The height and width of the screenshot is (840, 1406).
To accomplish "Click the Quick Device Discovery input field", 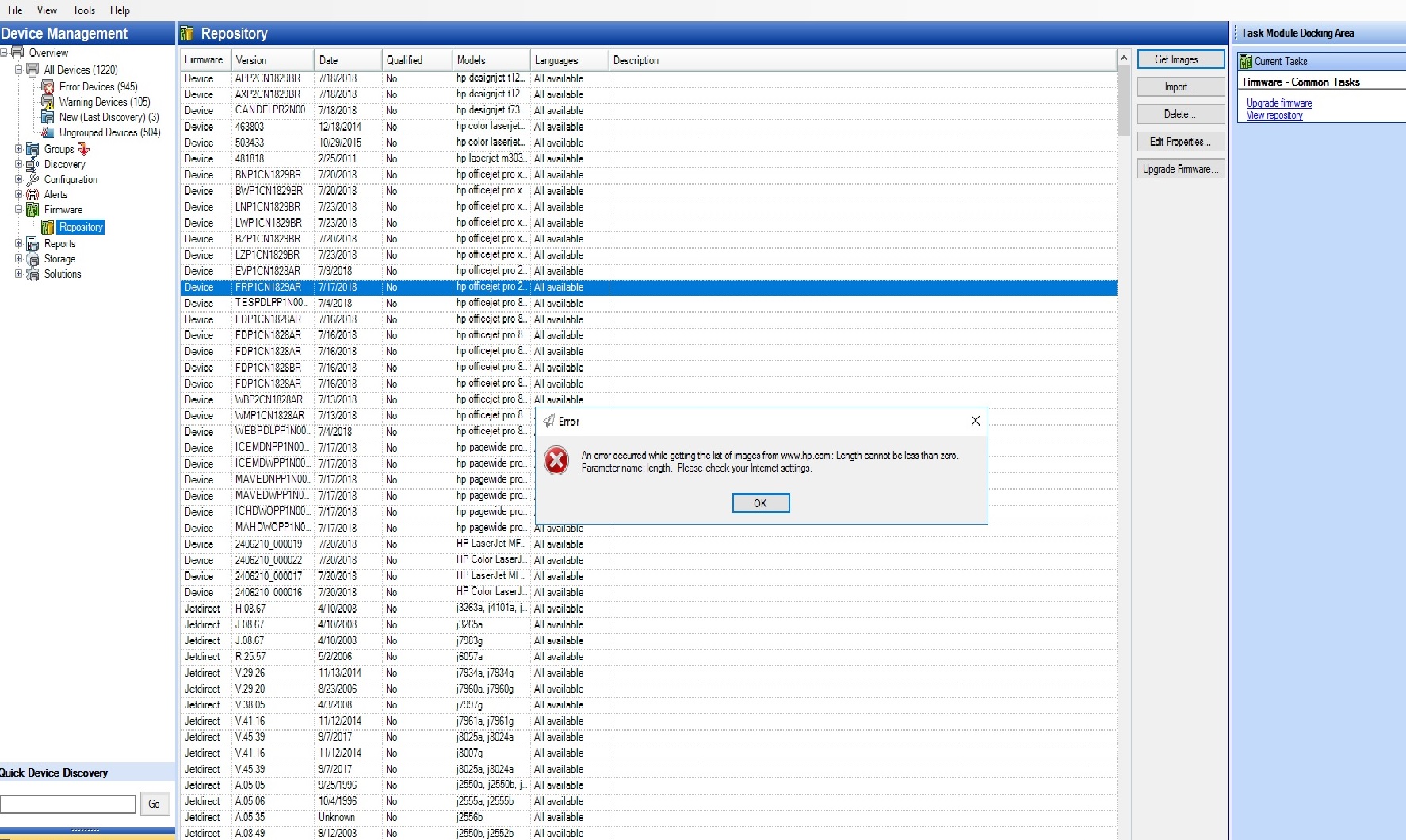I will click(67, 804).
